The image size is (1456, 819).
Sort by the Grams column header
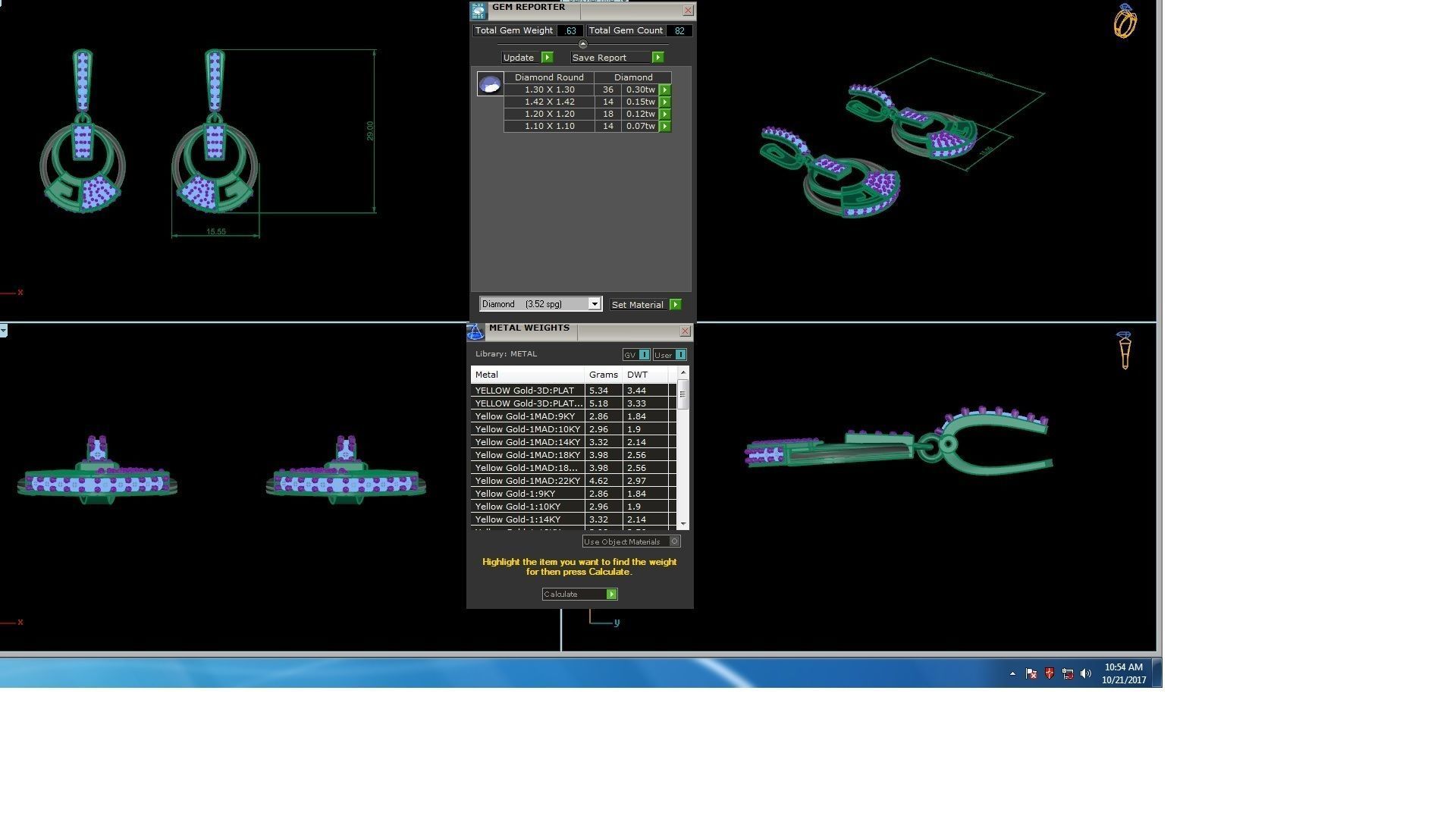[603, 375]
